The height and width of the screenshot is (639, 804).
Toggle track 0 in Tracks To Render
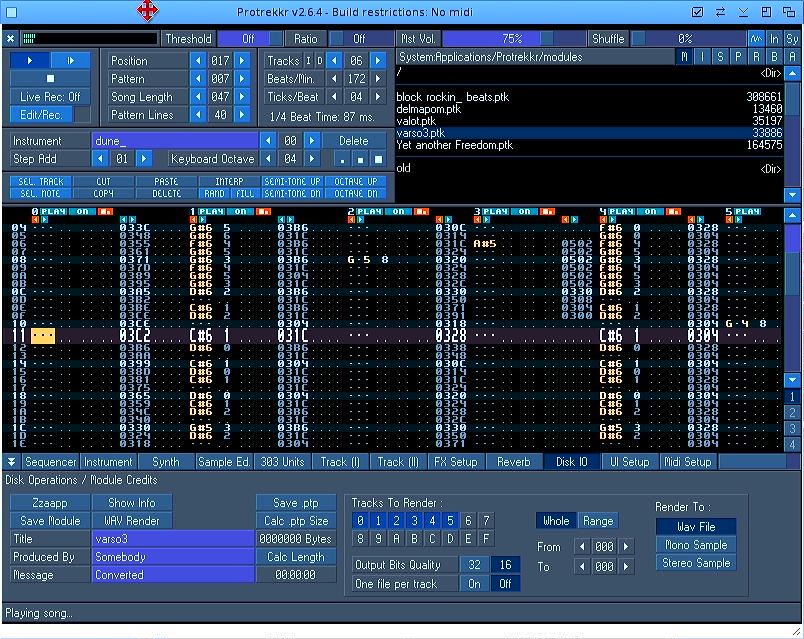point(360,521)
